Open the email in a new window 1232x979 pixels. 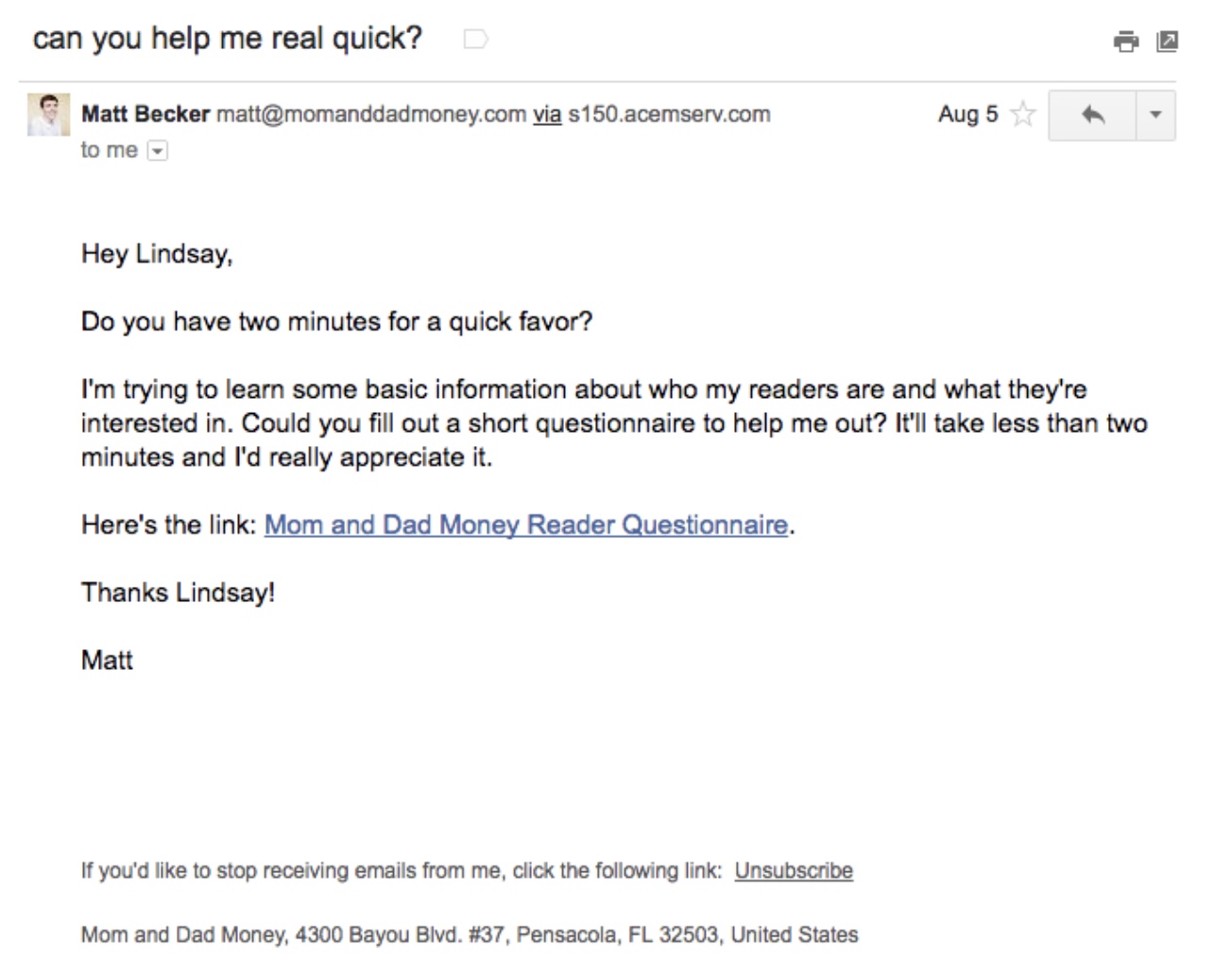(1168, 41)
